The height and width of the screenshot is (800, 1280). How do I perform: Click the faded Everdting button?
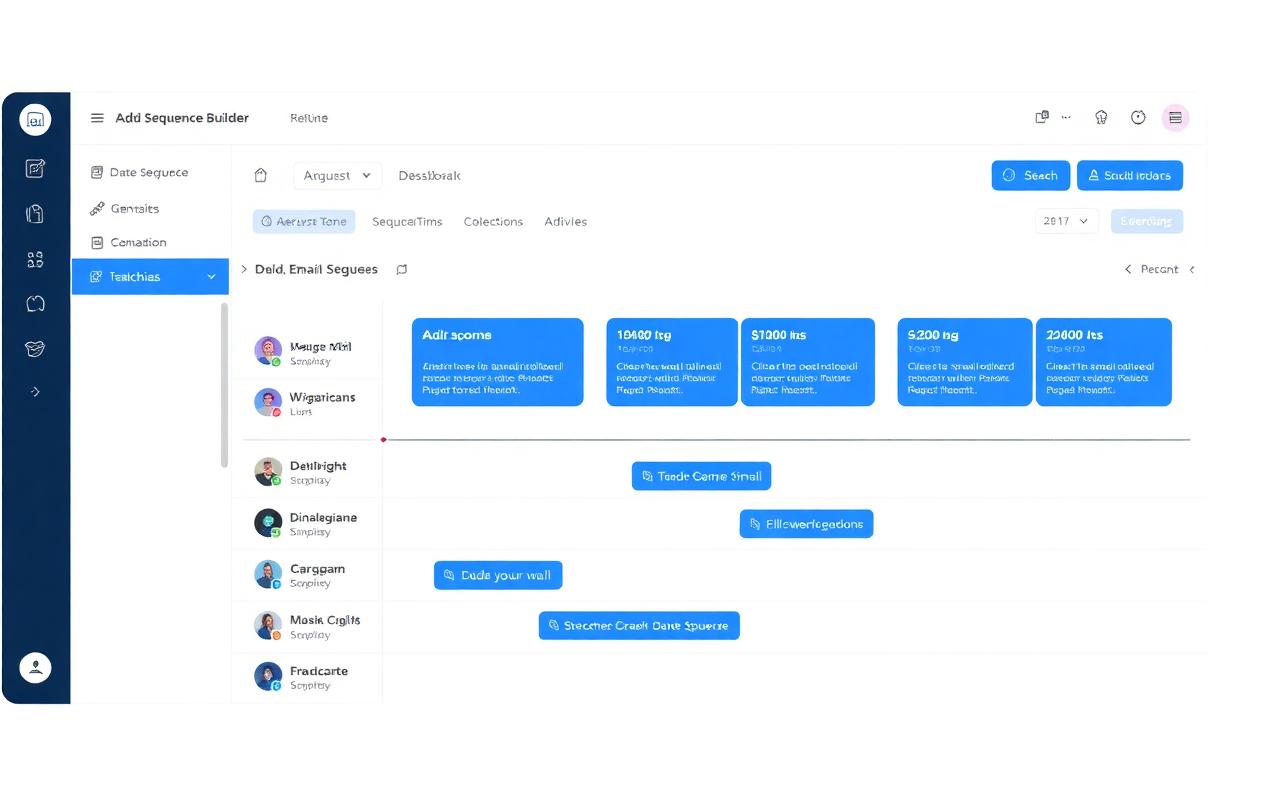click(x=1147, y=221)
